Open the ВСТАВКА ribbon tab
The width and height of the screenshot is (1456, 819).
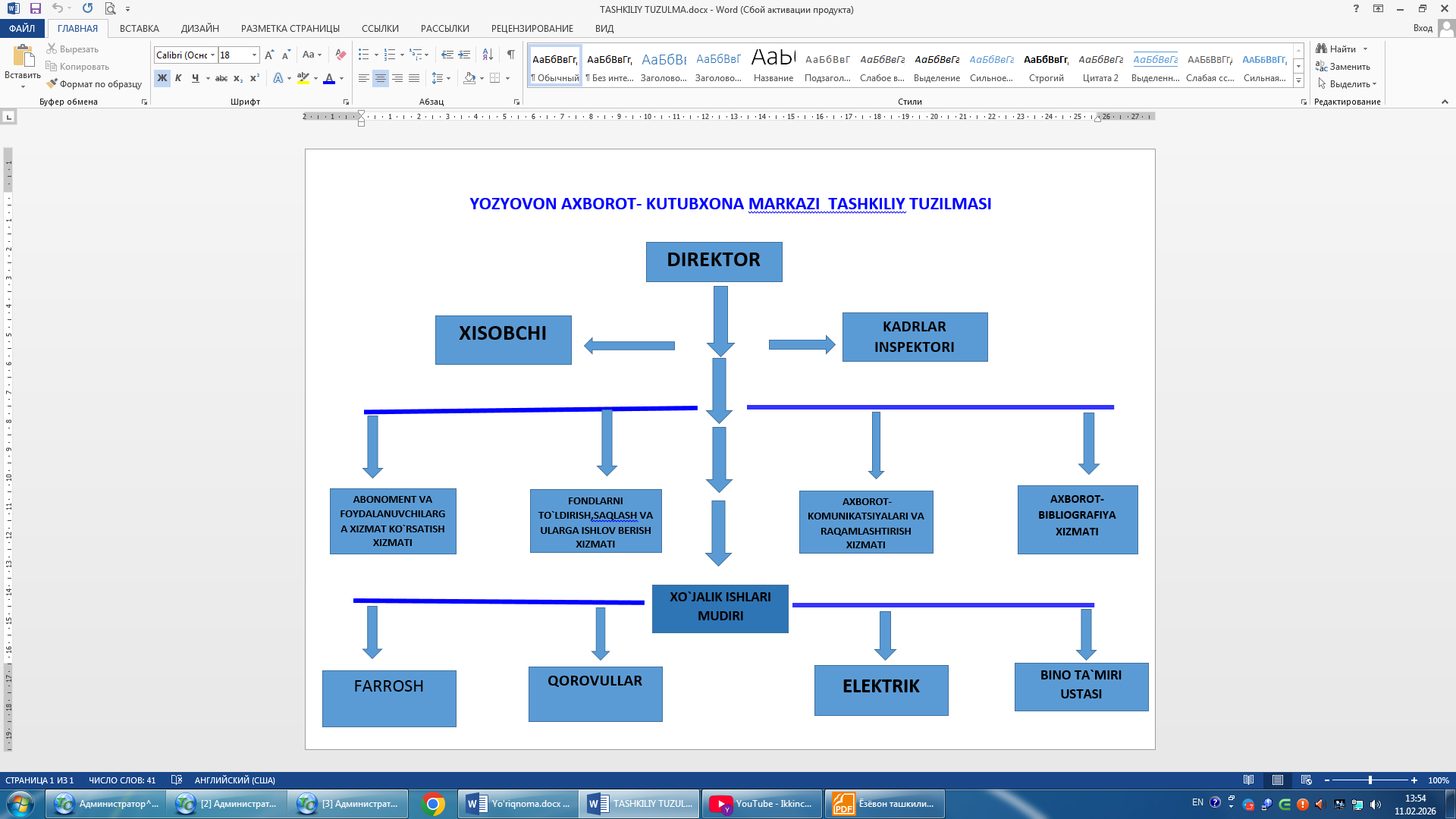(140, 28)
